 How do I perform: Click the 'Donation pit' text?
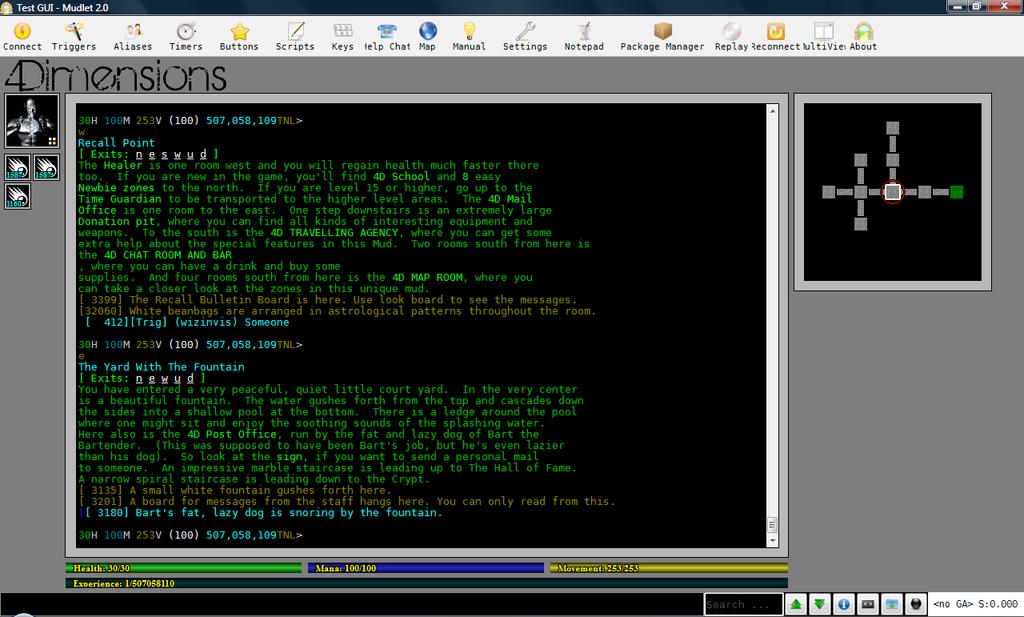116,221
